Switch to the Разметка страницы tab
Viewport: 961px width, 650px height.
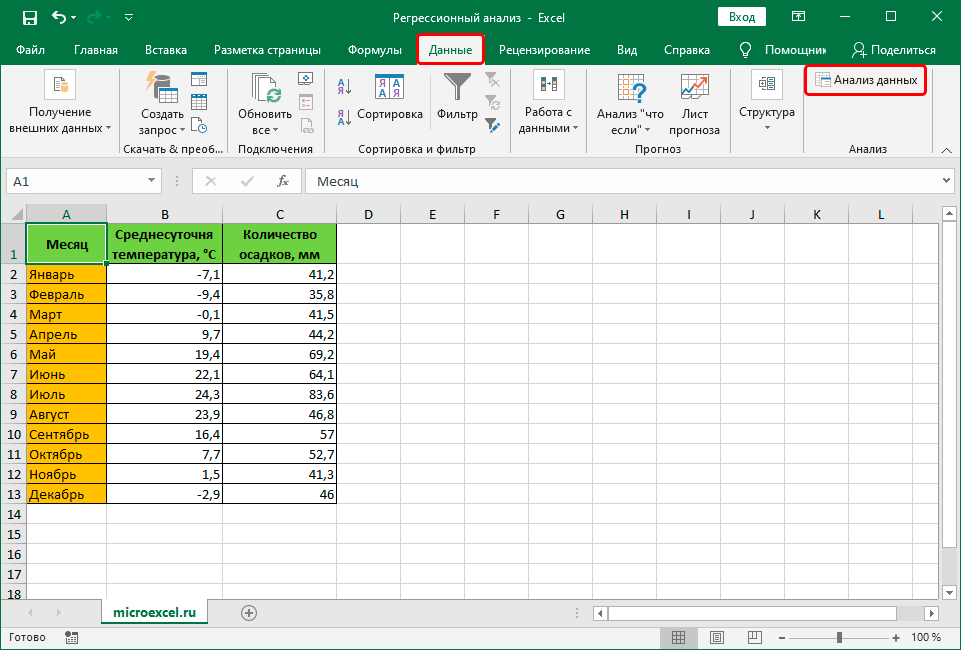(x=267, y=50)
